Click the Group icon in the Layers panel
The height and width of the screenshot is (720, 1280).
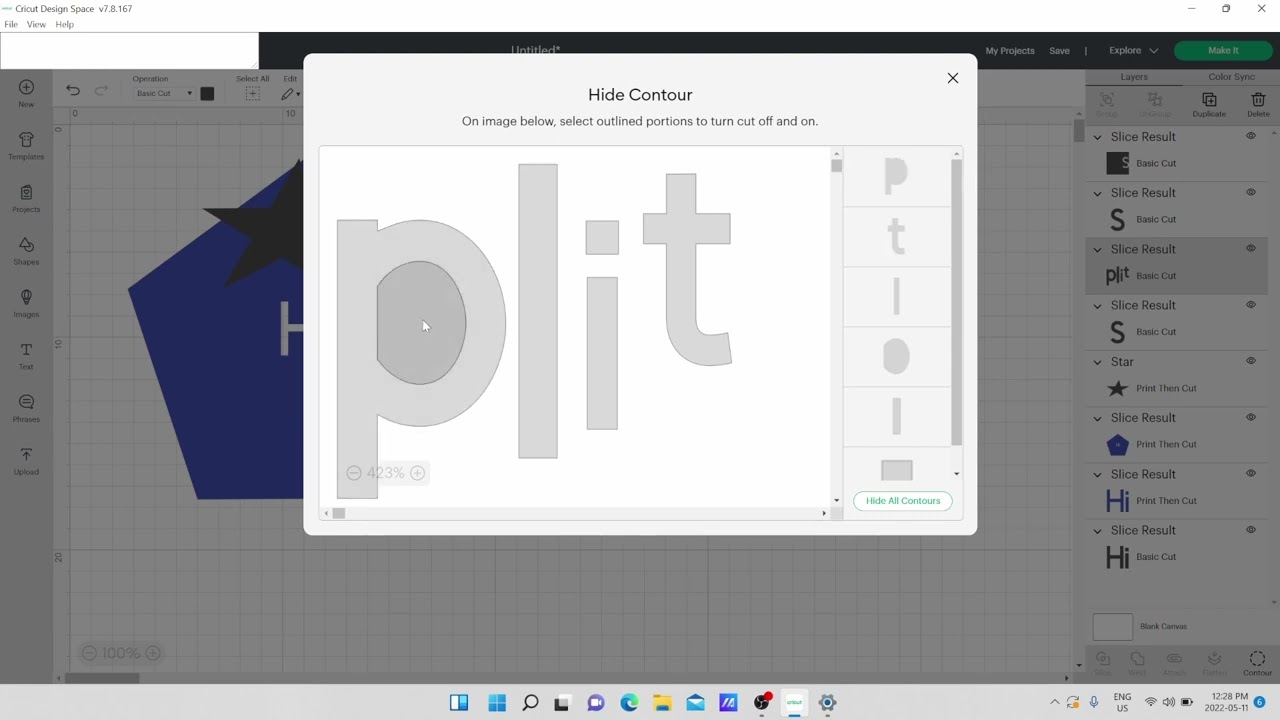pos(1107,100)
